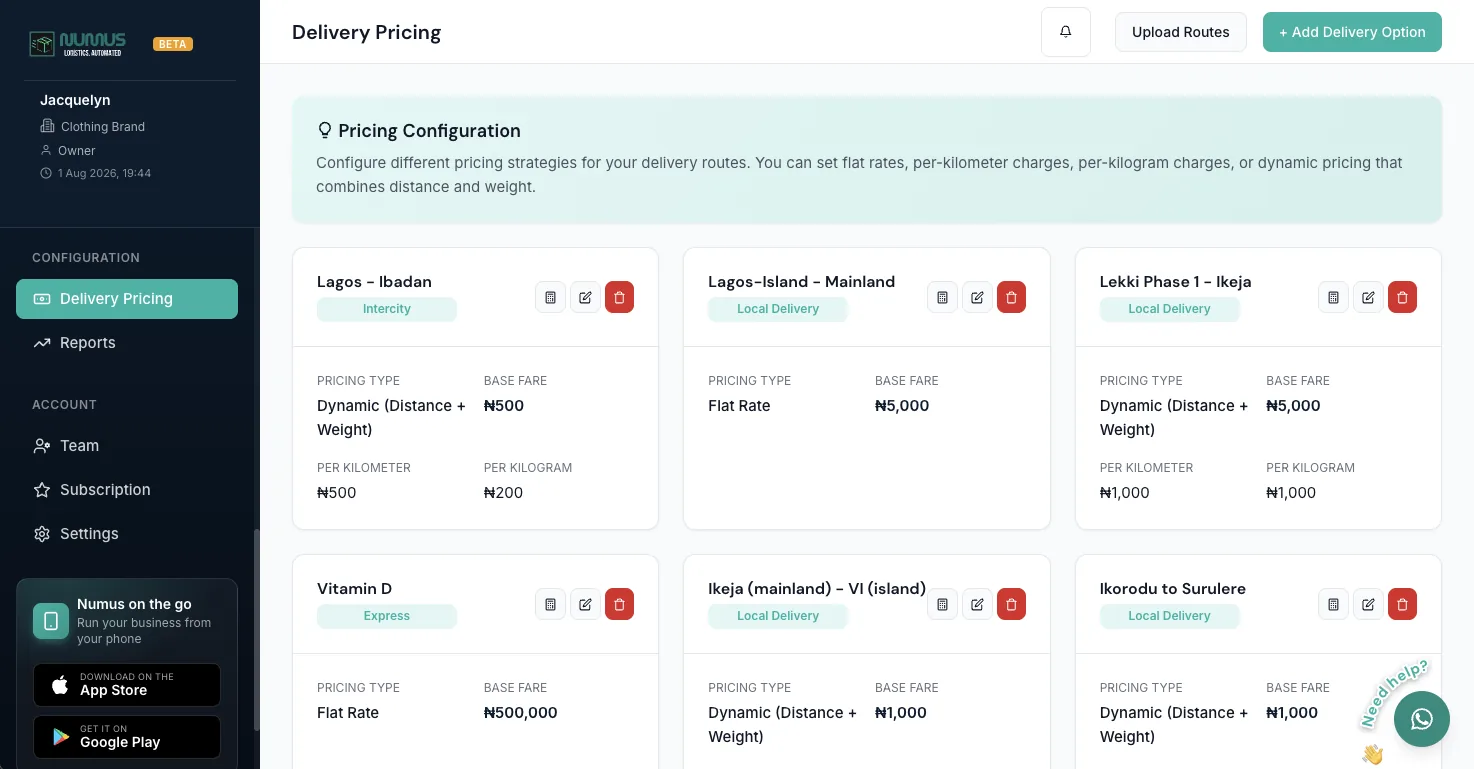Open Subscription settings
The width and height of the screenshot is (1474, 769).
point(127,490)
